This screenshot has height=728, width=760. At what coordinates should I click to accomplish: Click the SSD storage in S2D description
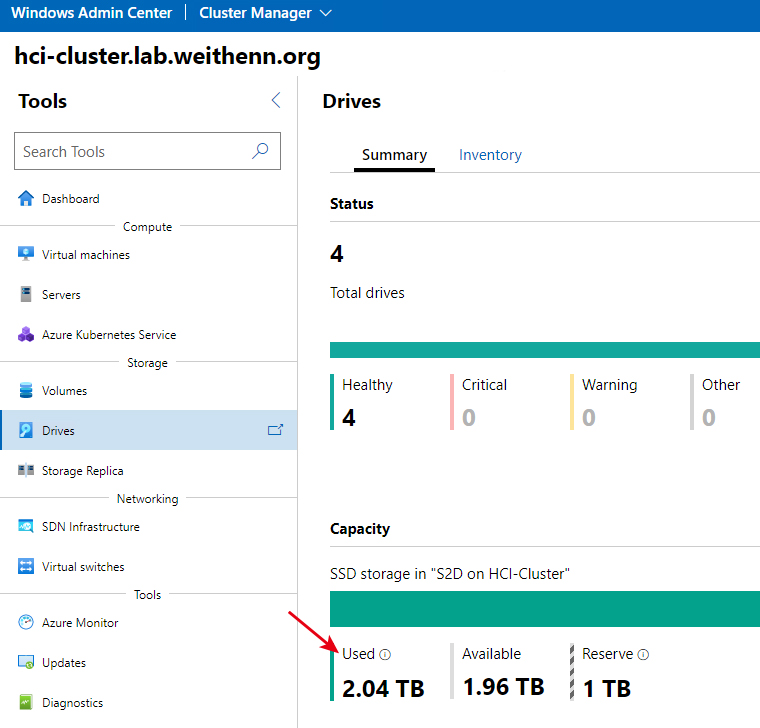click(450, 574)
